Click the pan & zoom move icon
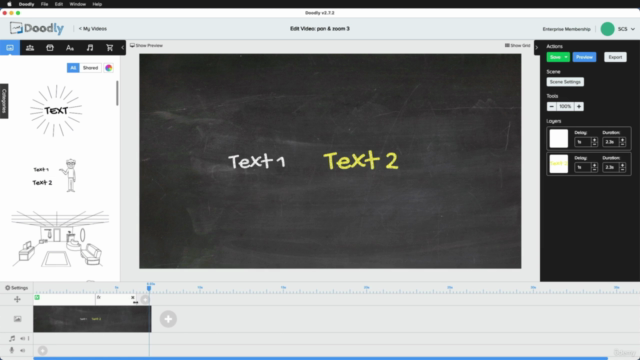This screenshot has width=640, height=360. tap(17, 299)
